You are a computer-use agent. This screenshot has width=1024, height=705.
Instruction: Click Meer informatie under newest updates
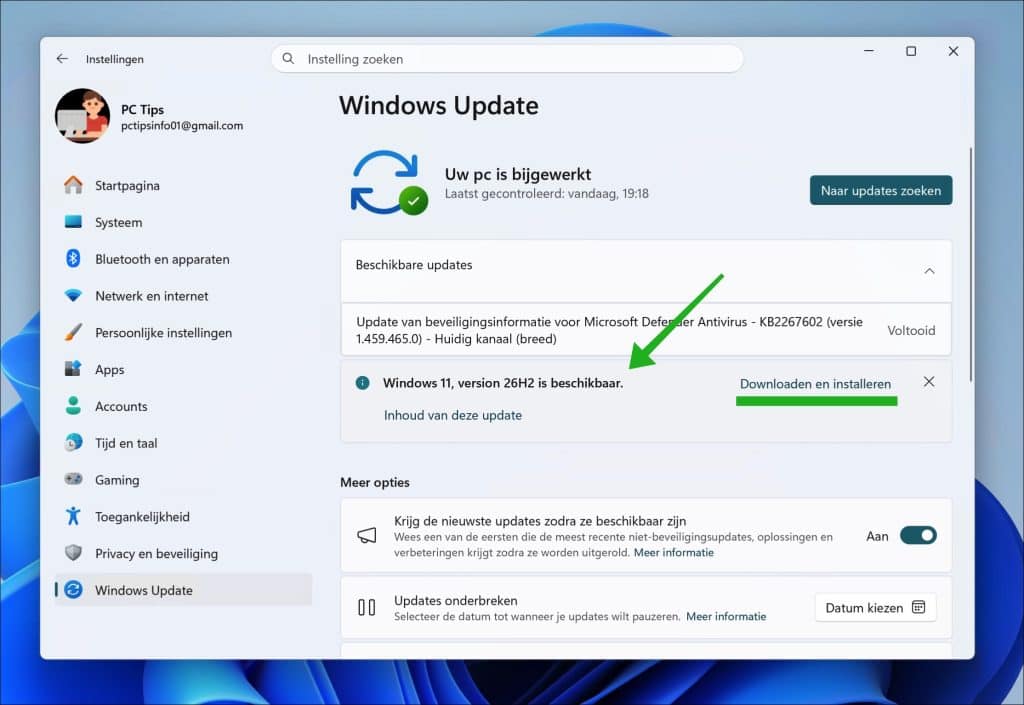pyautogui.click(x=673, y=552)
